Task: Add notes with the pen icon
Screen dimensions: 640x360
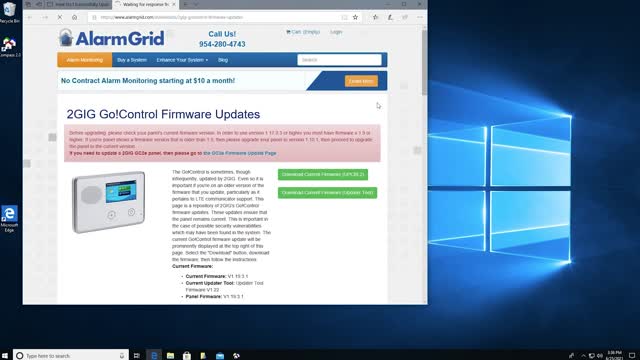Action: click(390, 17)
